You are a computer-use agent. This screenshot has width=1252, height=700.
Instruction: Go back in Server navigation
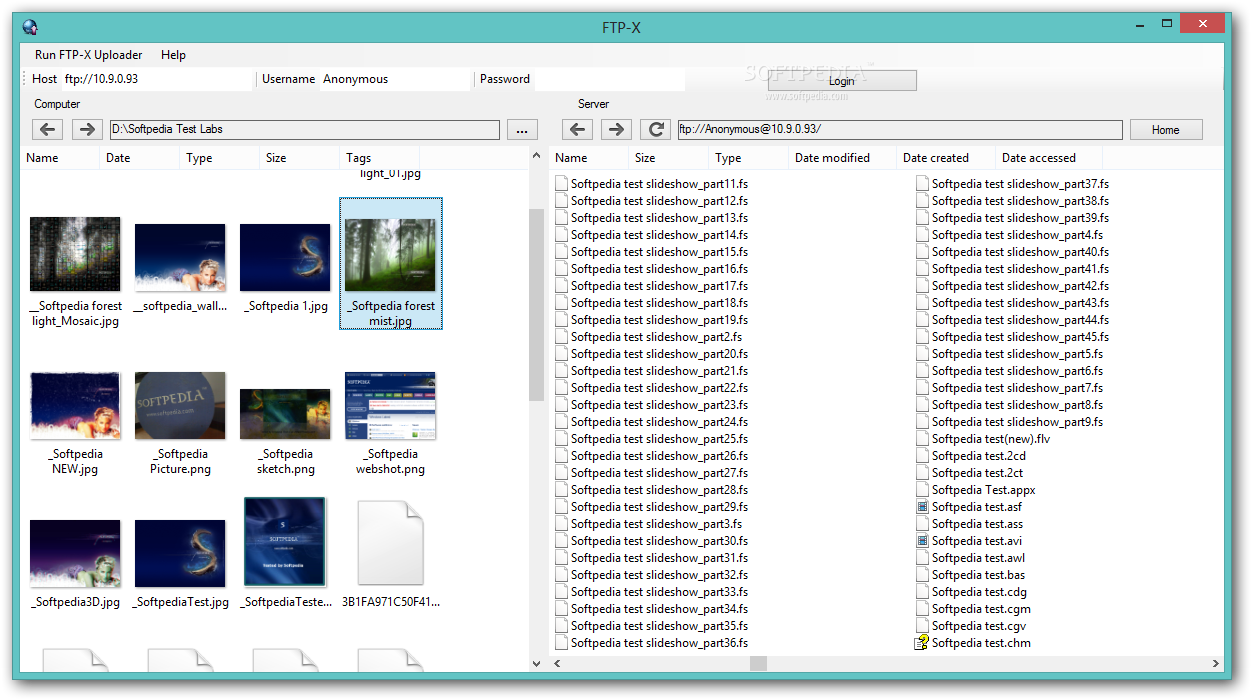(577, 129)
